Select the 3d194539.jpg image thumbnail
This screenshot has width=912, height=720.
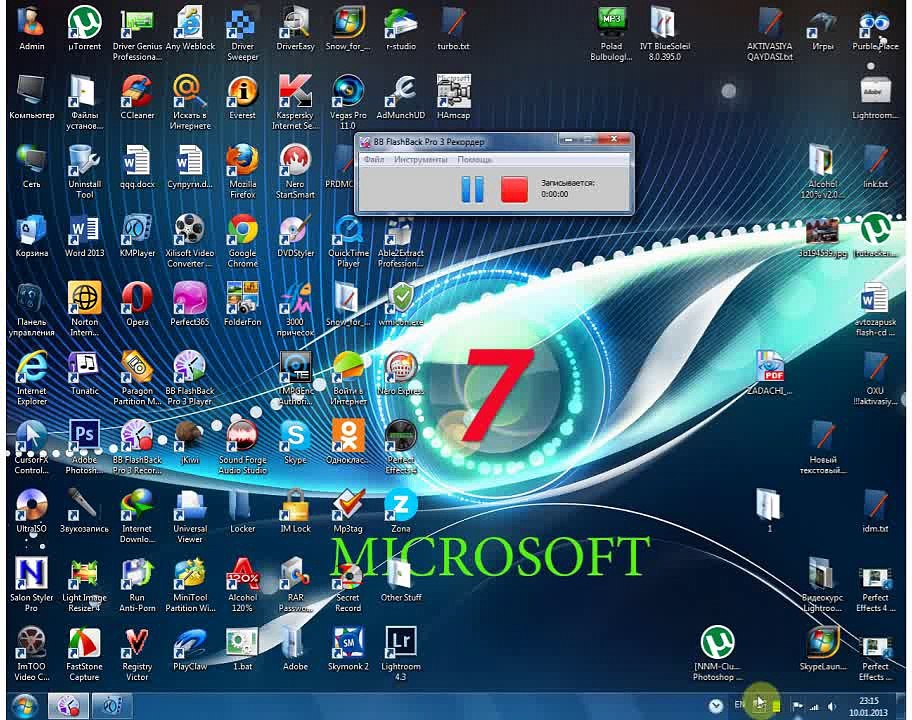tap(822, 237)
